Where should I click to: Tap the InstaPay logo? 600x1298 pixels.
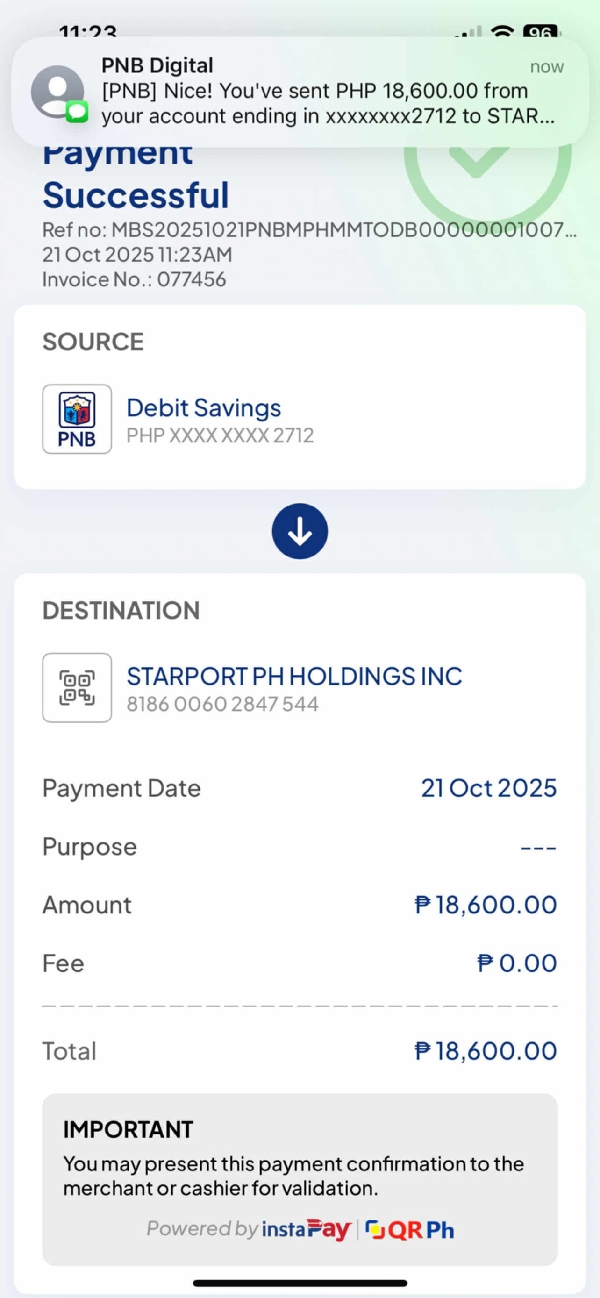pyautogui.click(x=306, y=1229)
